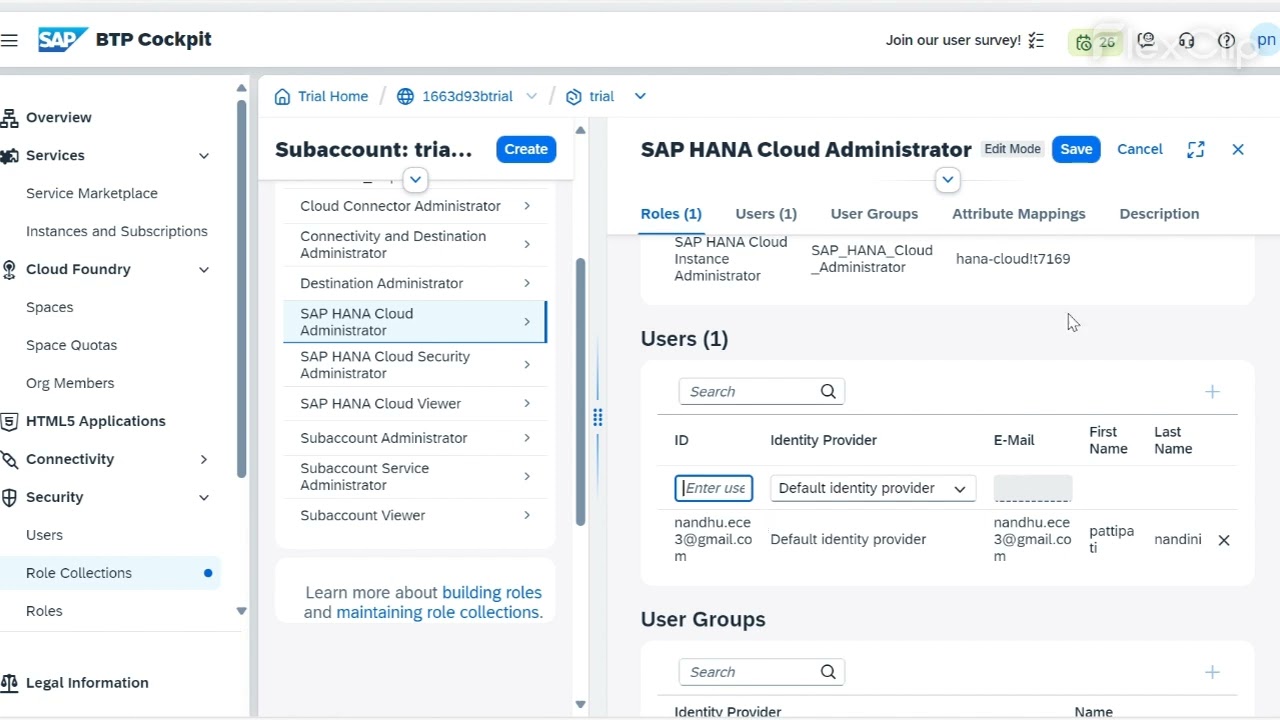The image size is (1280, 720).
Task: Select Destination Administrator role collection
Action: (x=415, y=284)
